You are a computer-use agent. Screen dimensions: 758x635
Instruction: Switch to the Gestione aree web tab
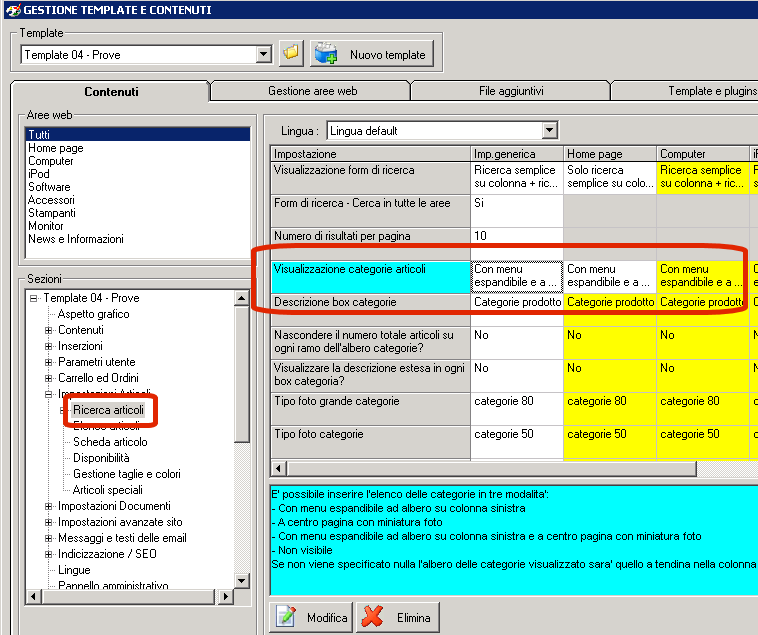(312, 91)
